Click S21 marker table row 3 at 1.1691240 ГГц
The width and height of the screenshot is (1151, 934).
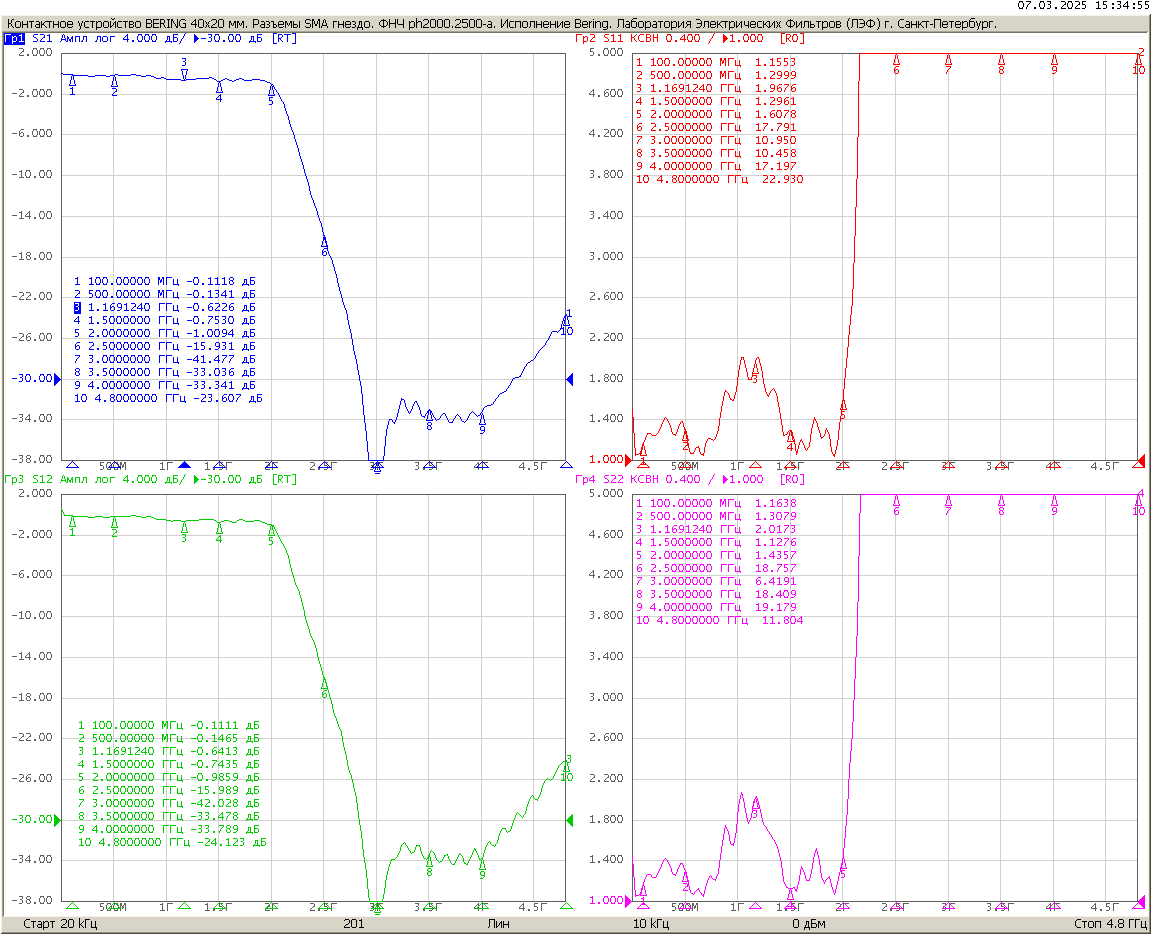pyautogui.click(x=164, y=307)
